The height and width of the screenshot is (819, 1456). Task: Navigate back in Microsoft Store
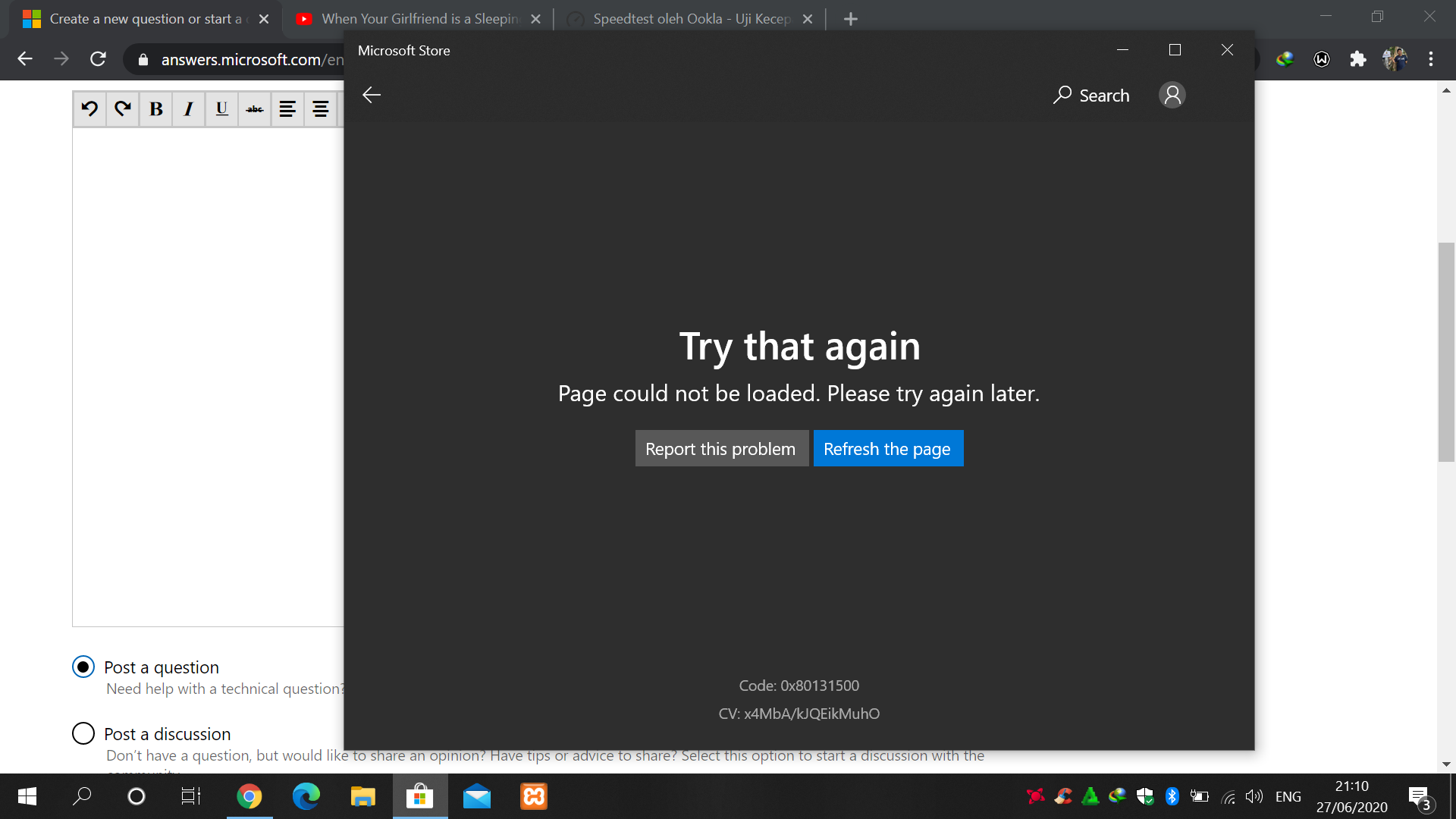pos(371,95)
